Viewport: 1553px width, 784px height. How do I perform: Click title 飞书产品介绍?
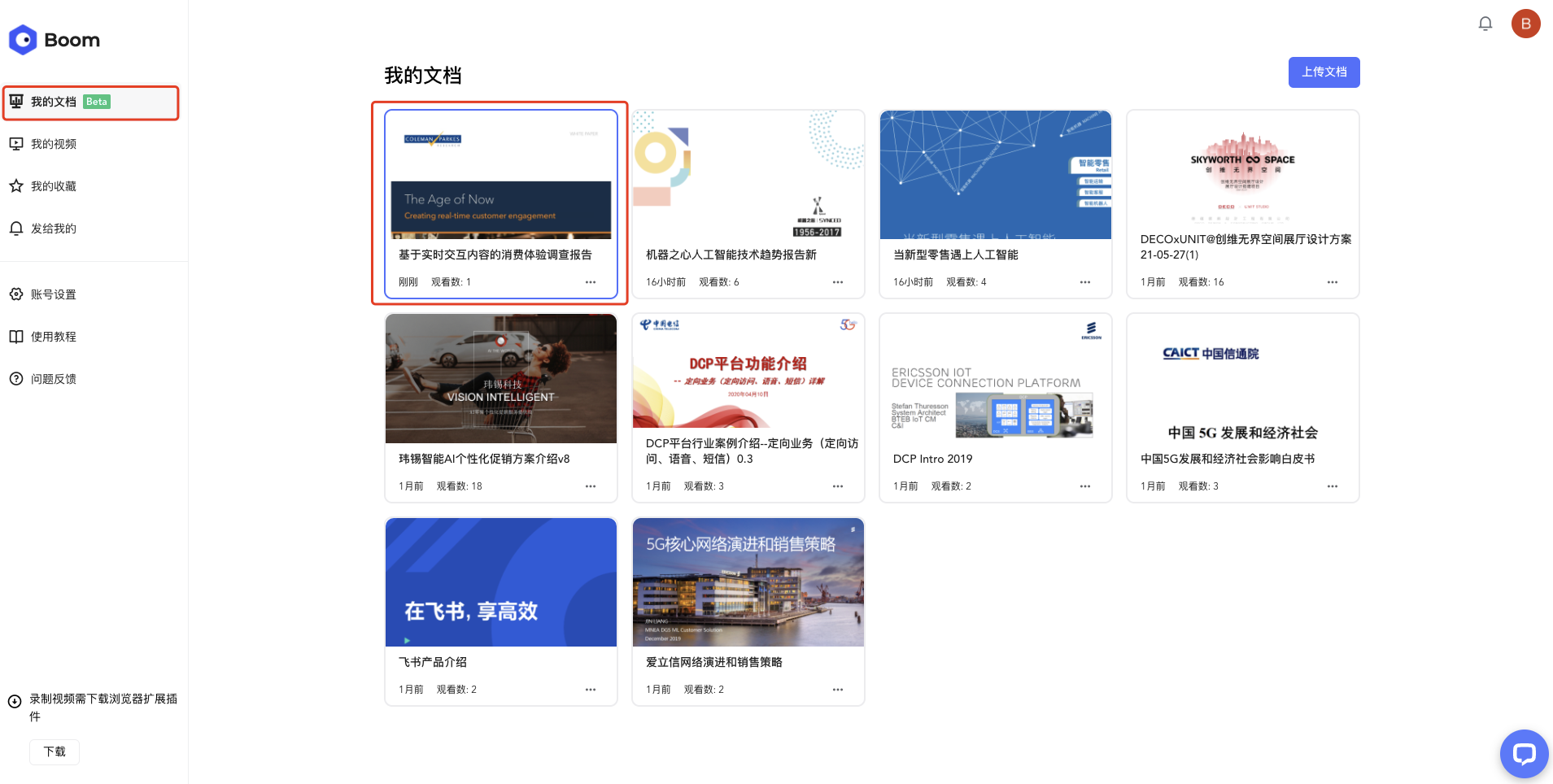point(433,662)
